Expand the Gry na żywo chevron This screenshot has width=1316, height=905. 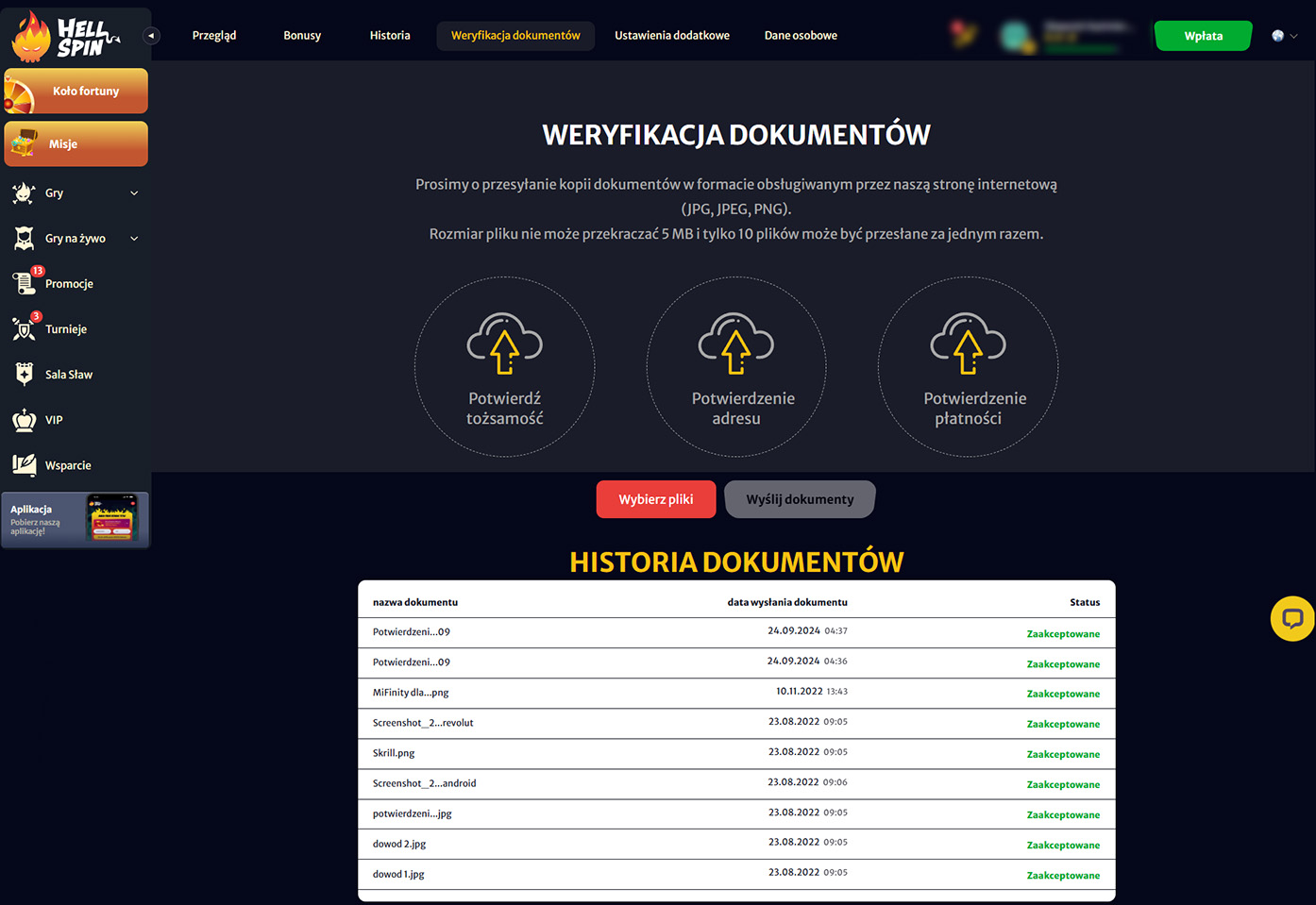[x=134, y=239]
